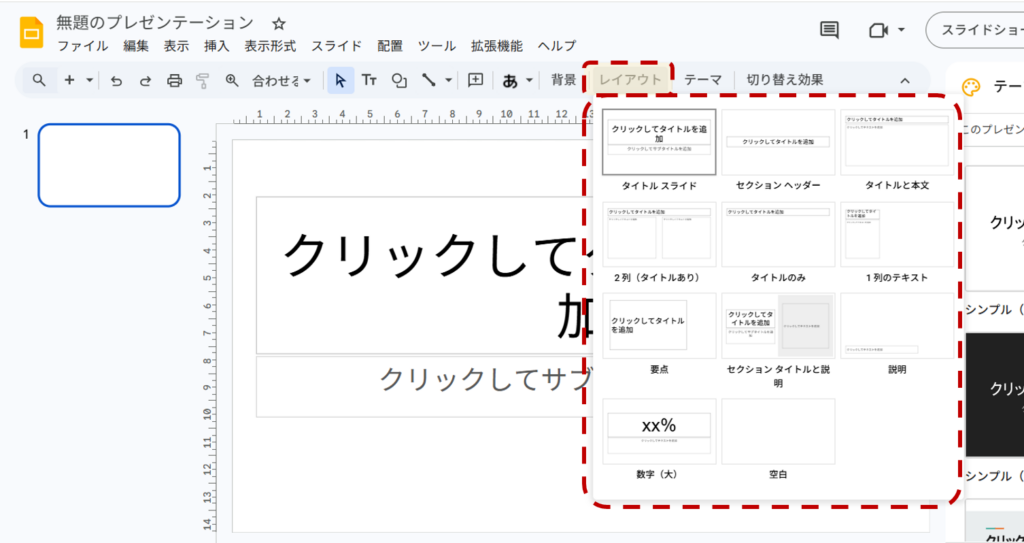Rename the 無題のプレゼンテーション title

pos(155,23)
